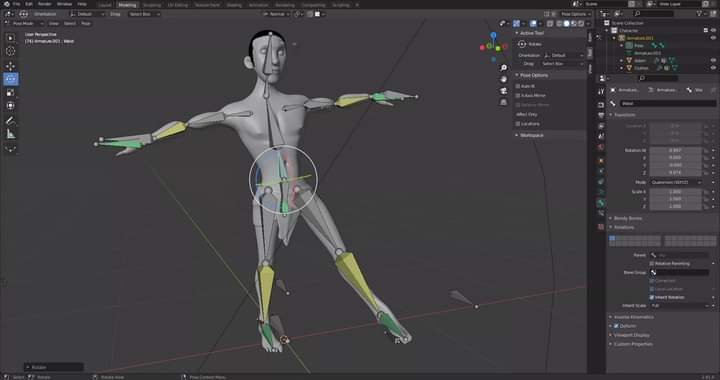Hide the Adam object with its eye icon
This screenshot has height=380, width=720.
713,60
